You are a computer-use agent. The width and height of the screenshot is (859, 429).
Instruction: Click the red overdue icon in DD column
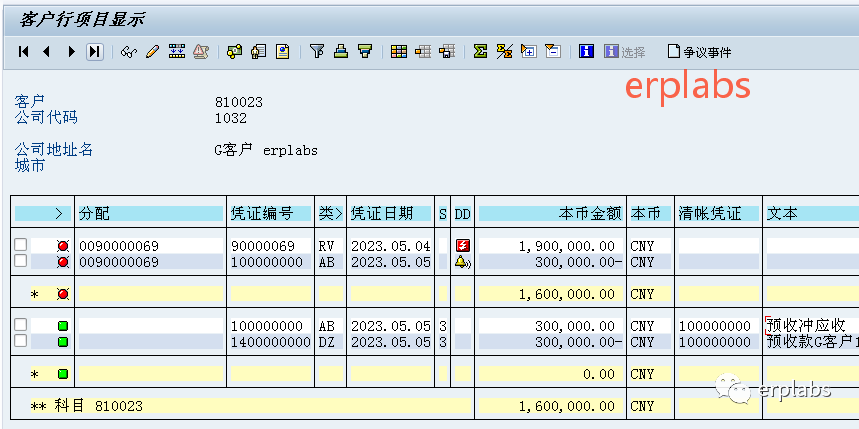pos(463,246)
